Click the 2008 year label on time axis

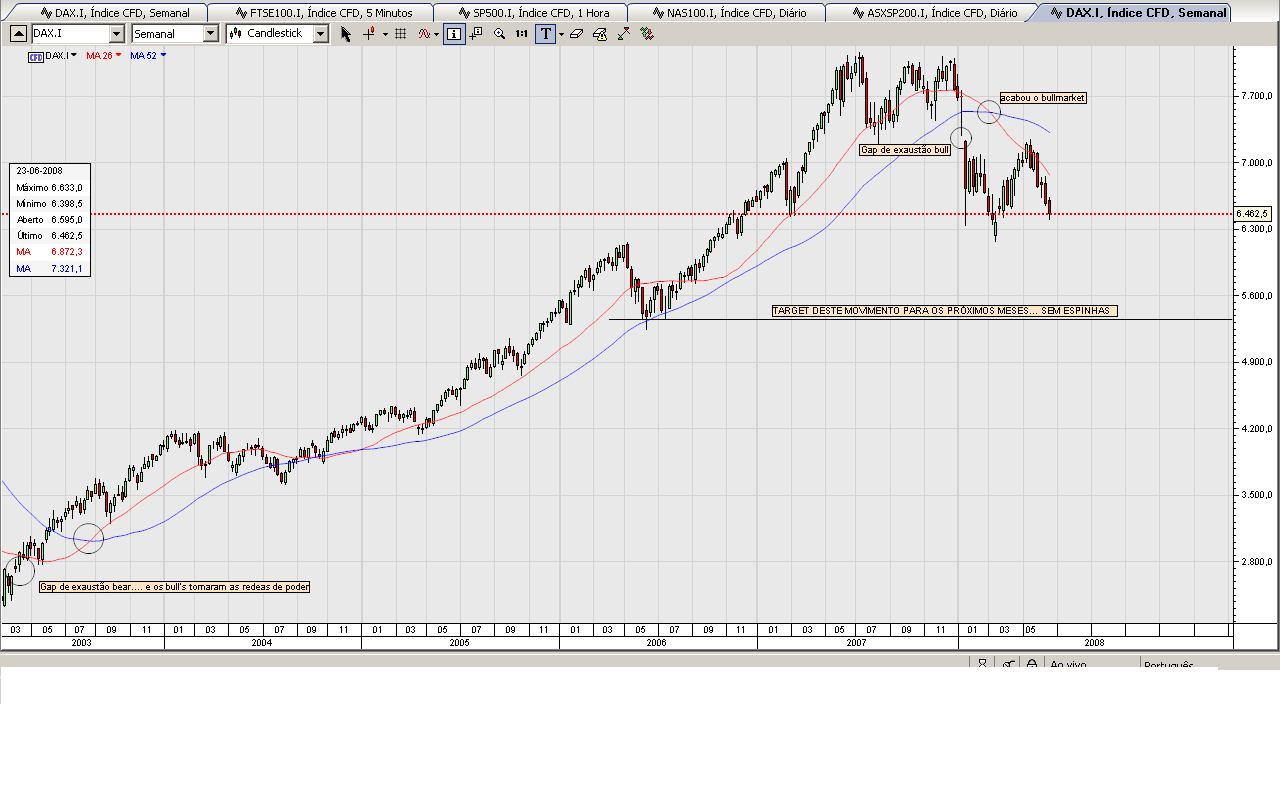[1094, 643]
